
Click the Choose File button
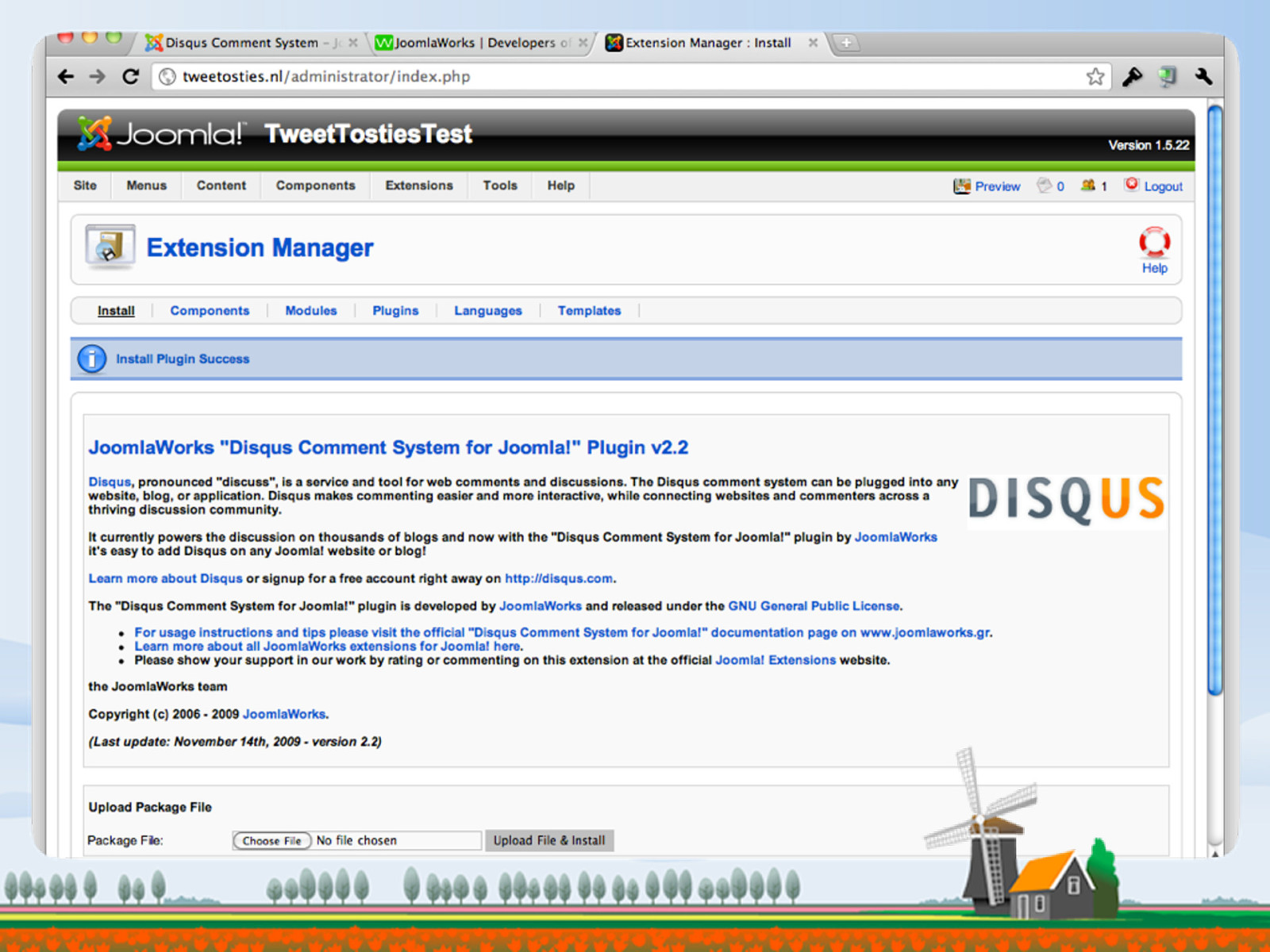coord(271,841)
